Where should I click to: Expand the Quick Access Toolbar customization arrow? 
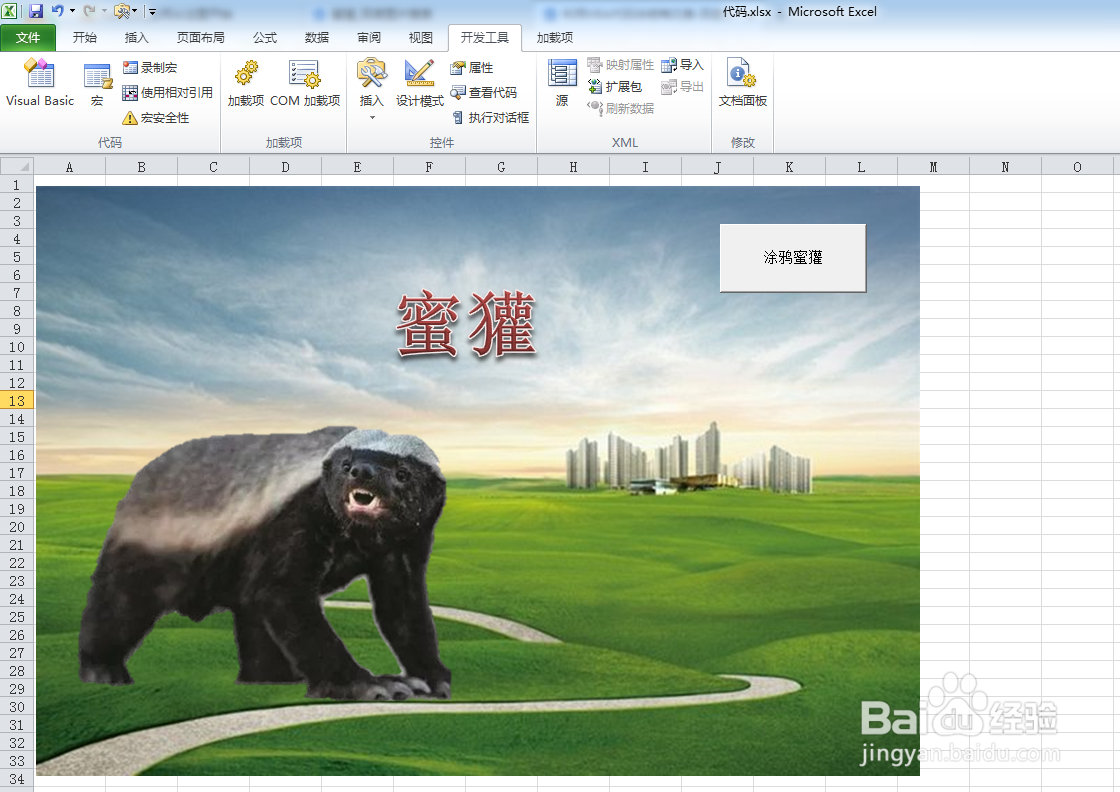point(151,9)
